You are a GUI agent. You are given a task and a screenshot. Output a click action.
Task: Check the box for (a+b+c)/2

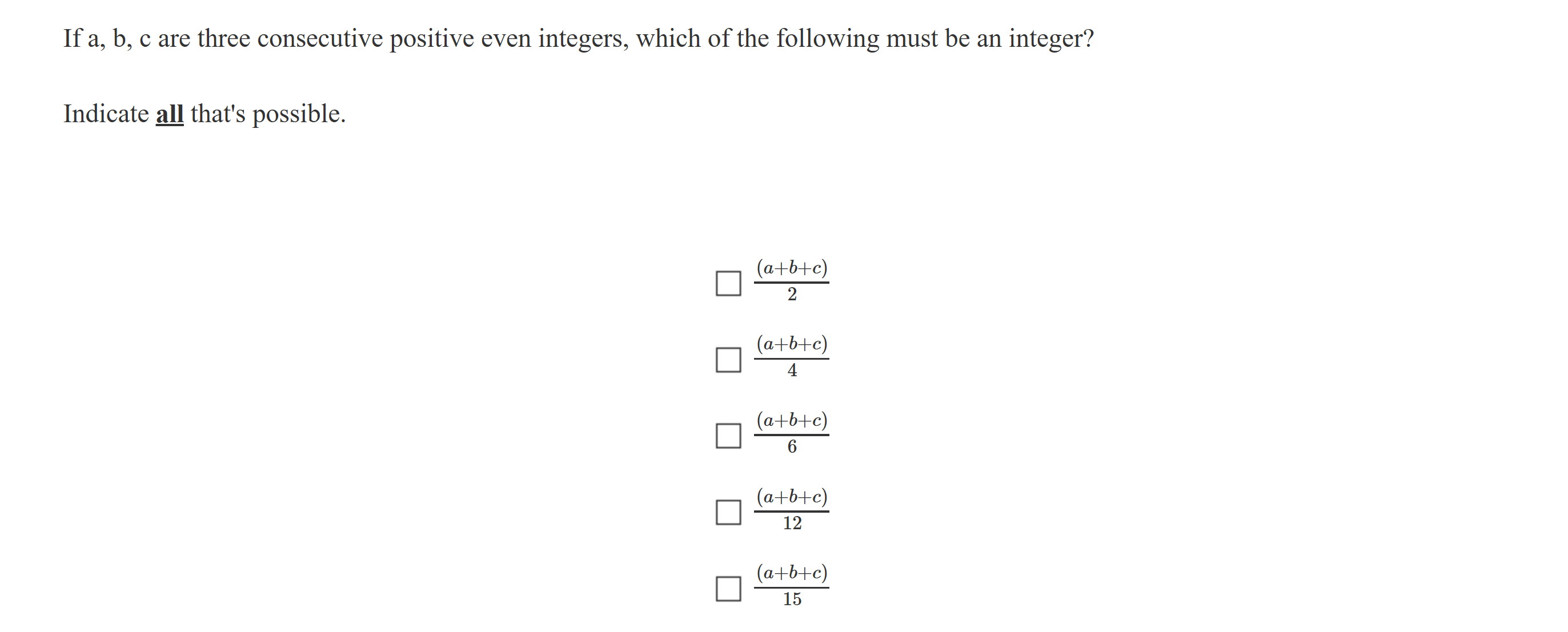pyautogui.click(x=728, y=283)
